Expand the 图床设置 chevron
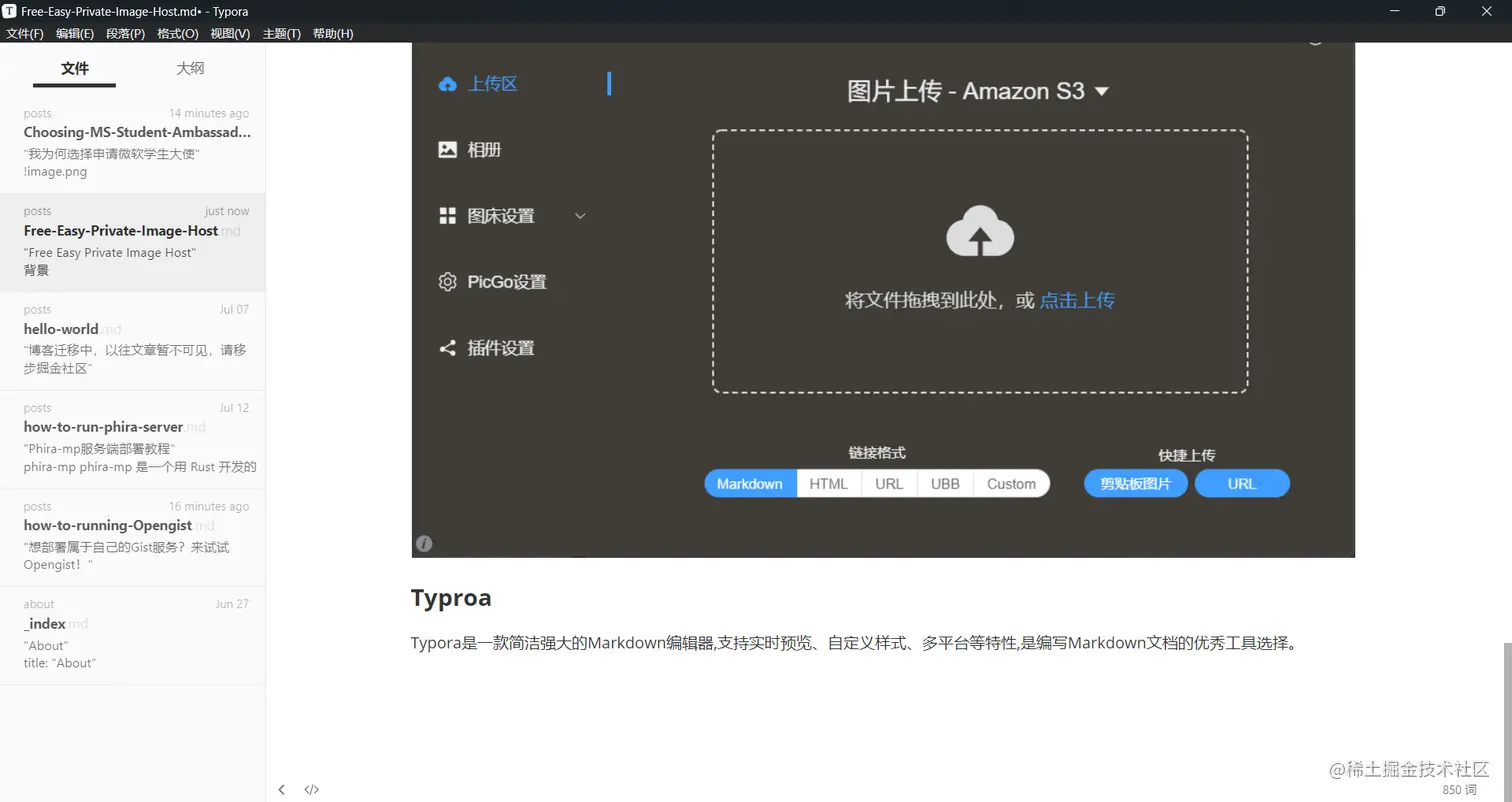 (x=579, y=216)
